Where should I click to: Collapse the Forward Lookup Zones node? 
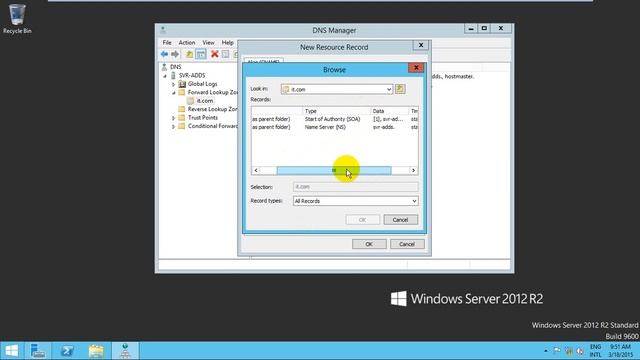[173, 93]
